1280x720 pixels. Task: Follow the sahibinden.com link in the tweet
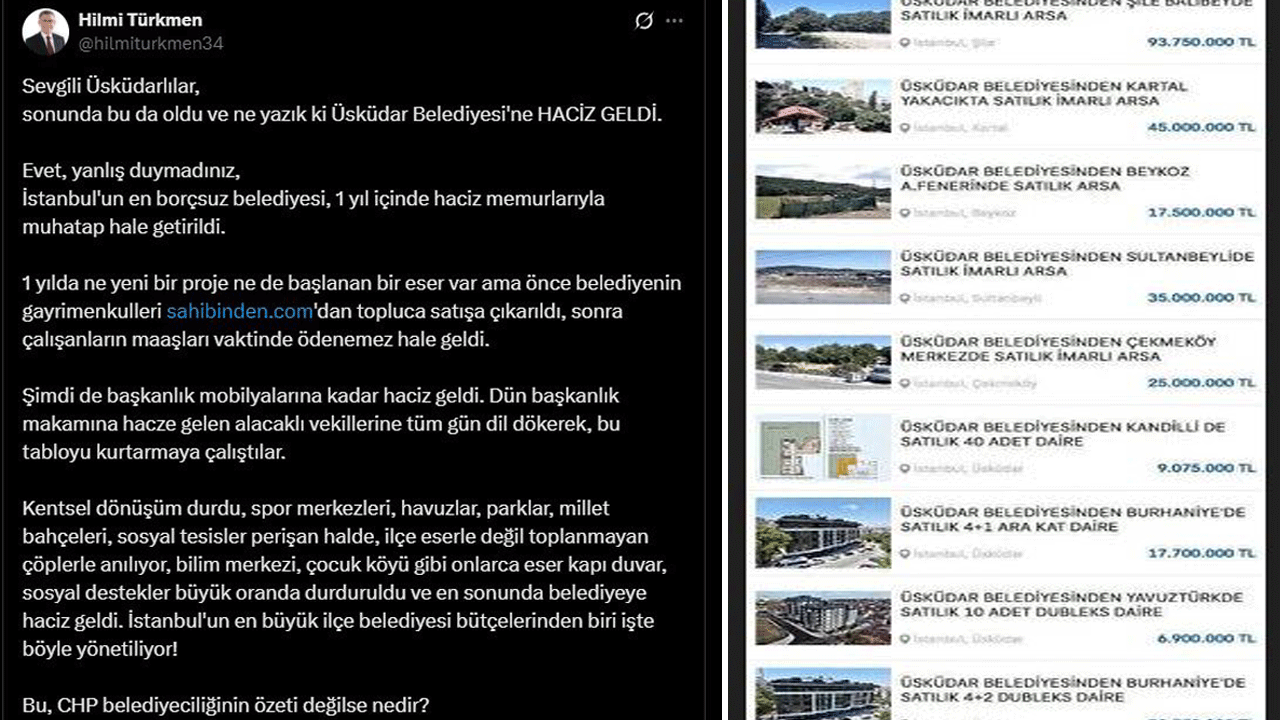click(240, 311)
